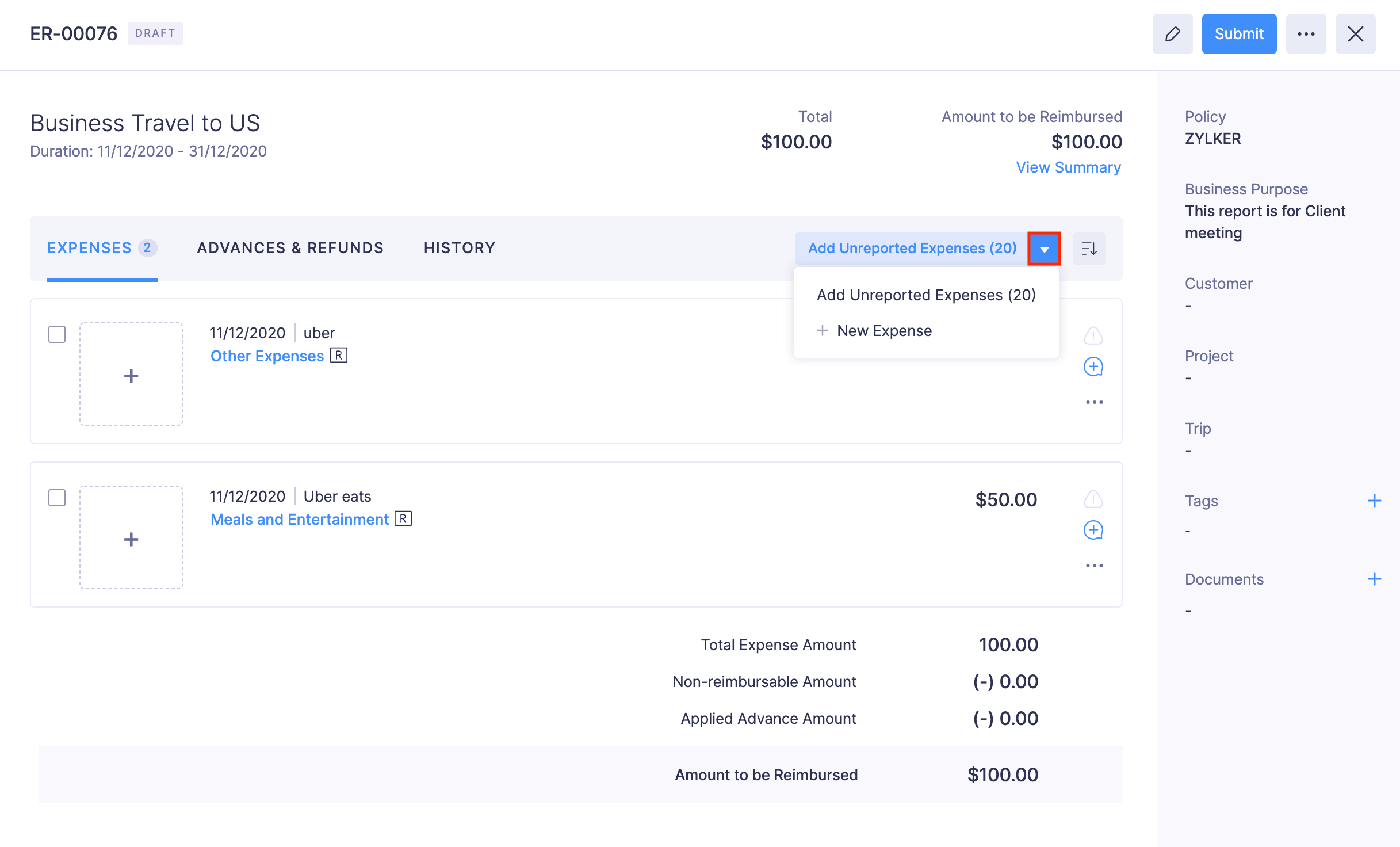The height and width of the screenshot is (847, 1400).
Task: Open the ellipsis menu for uber expense
Action: point(1094,402)
